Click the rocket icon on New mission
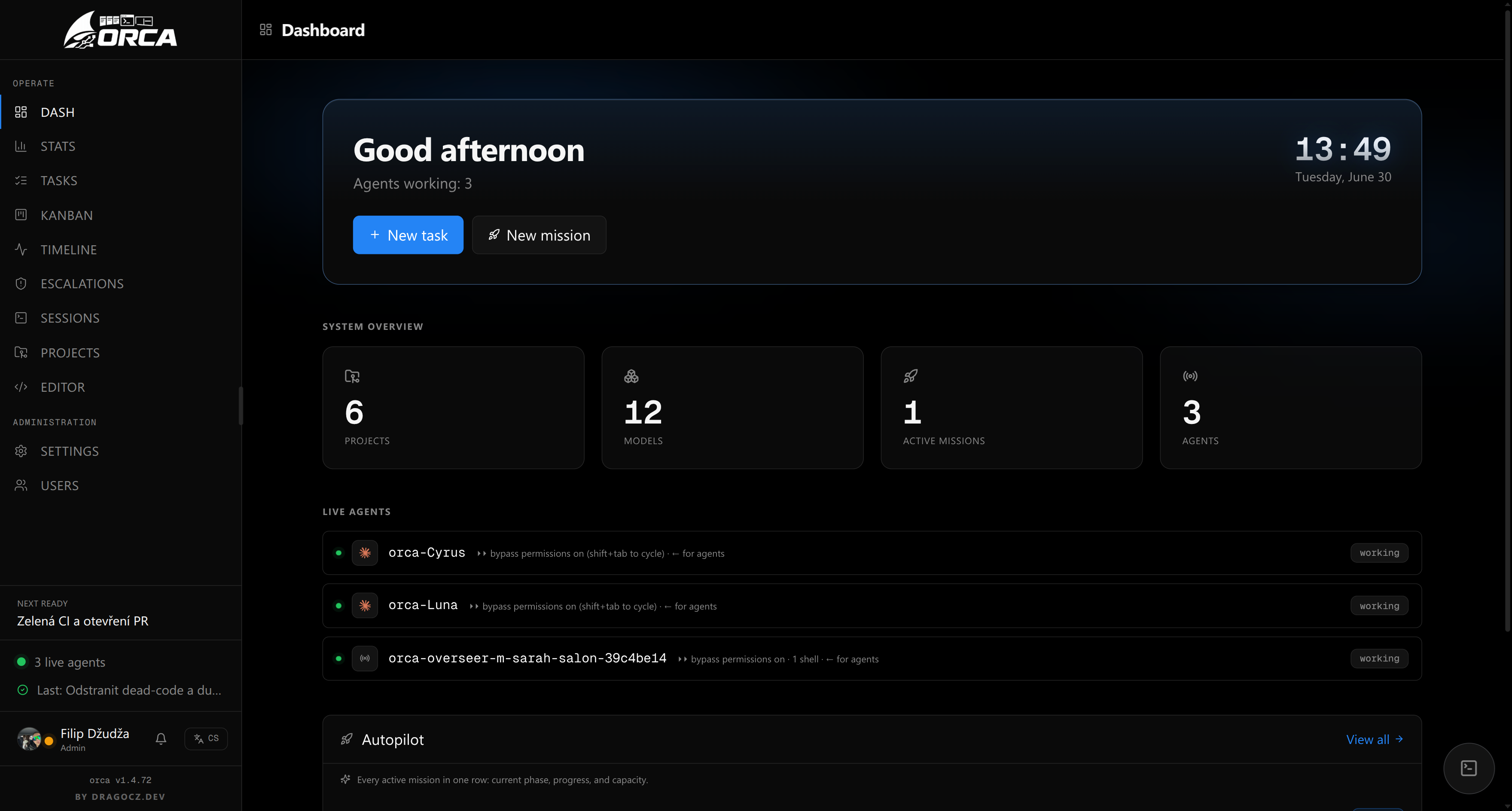The image size is (1512, 811). point(494,235)
